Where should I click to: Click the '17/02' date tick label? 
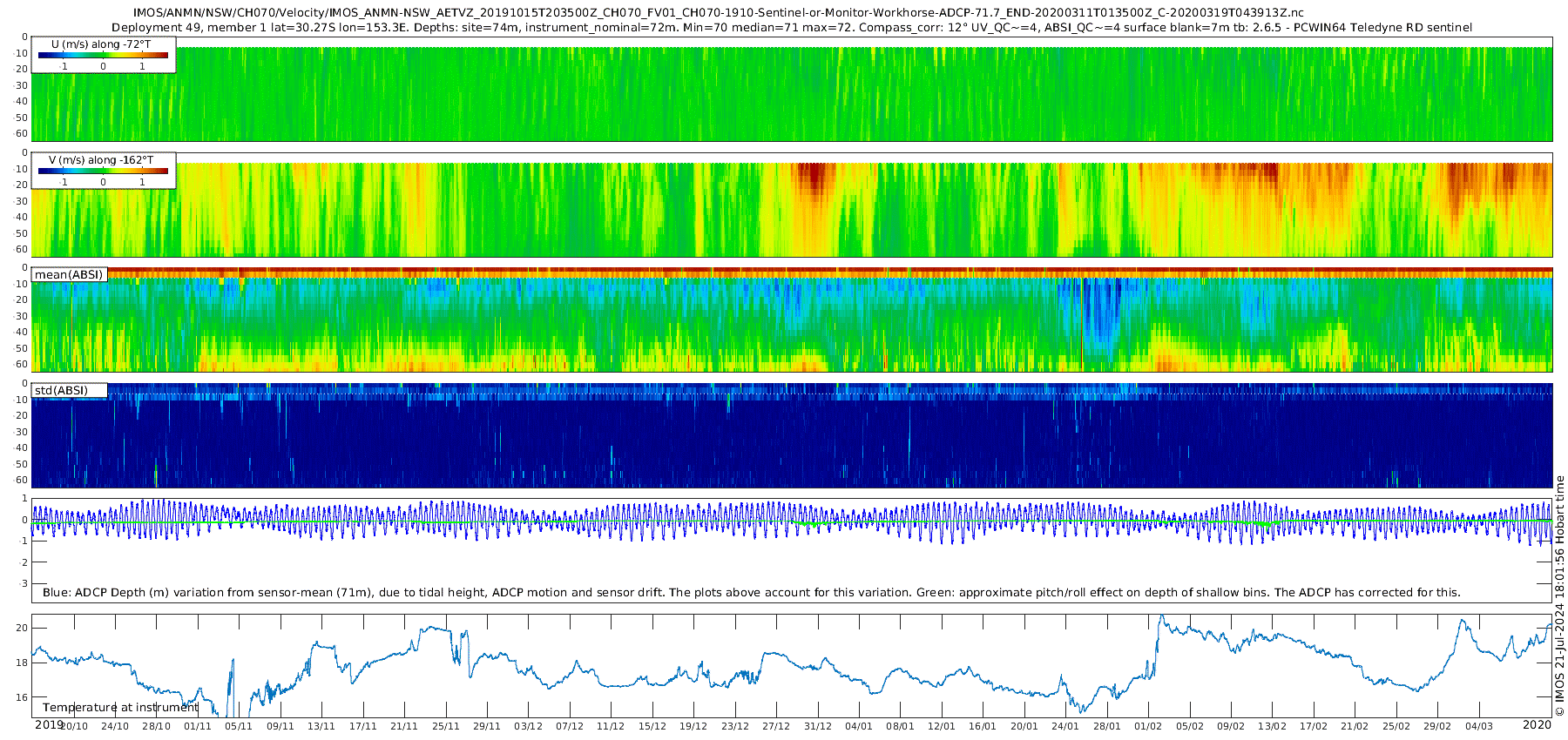click(1314, 726)
